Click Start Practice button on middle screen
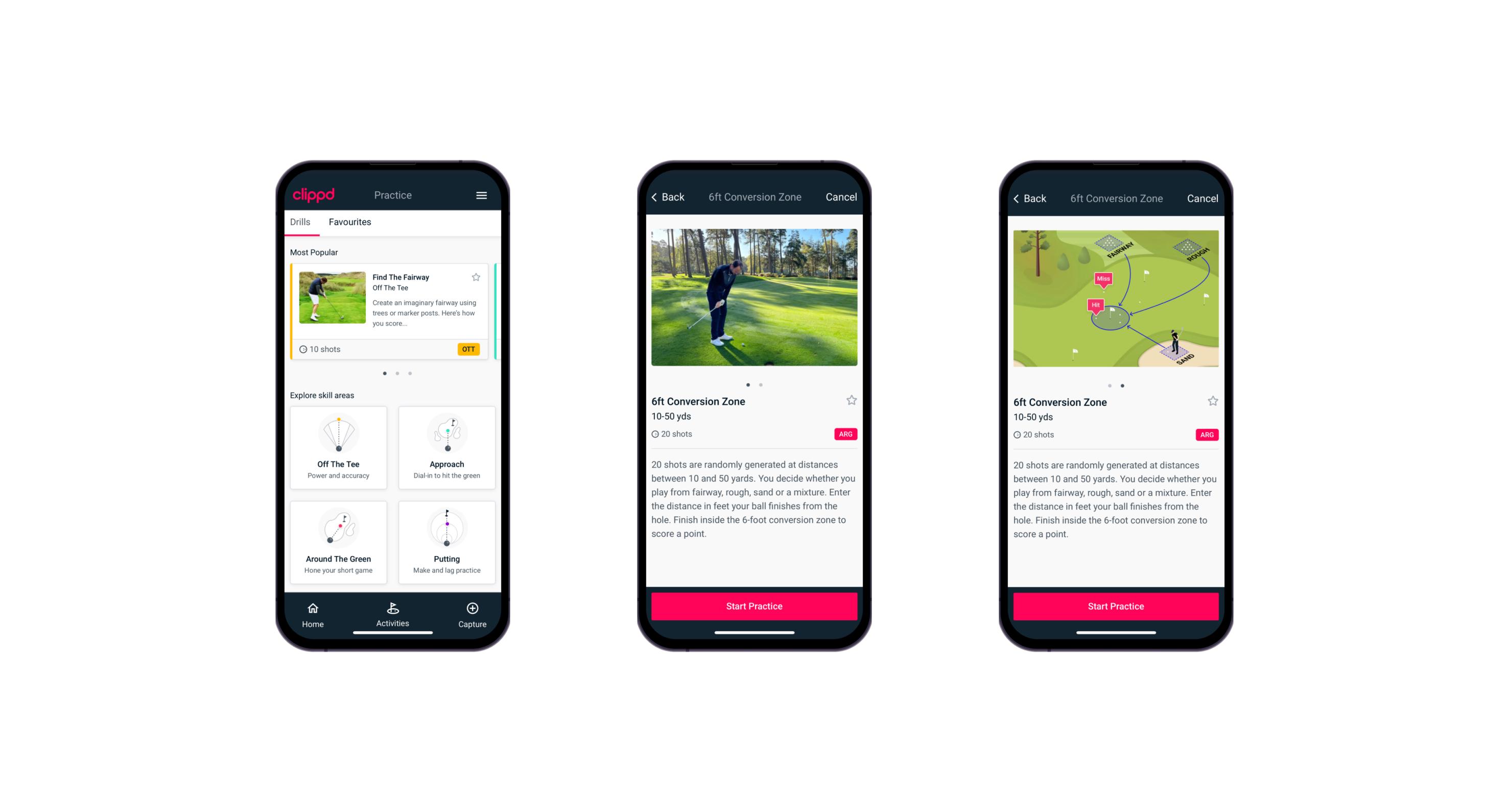This screenshot has height=812, width=1509. (754, 607)
